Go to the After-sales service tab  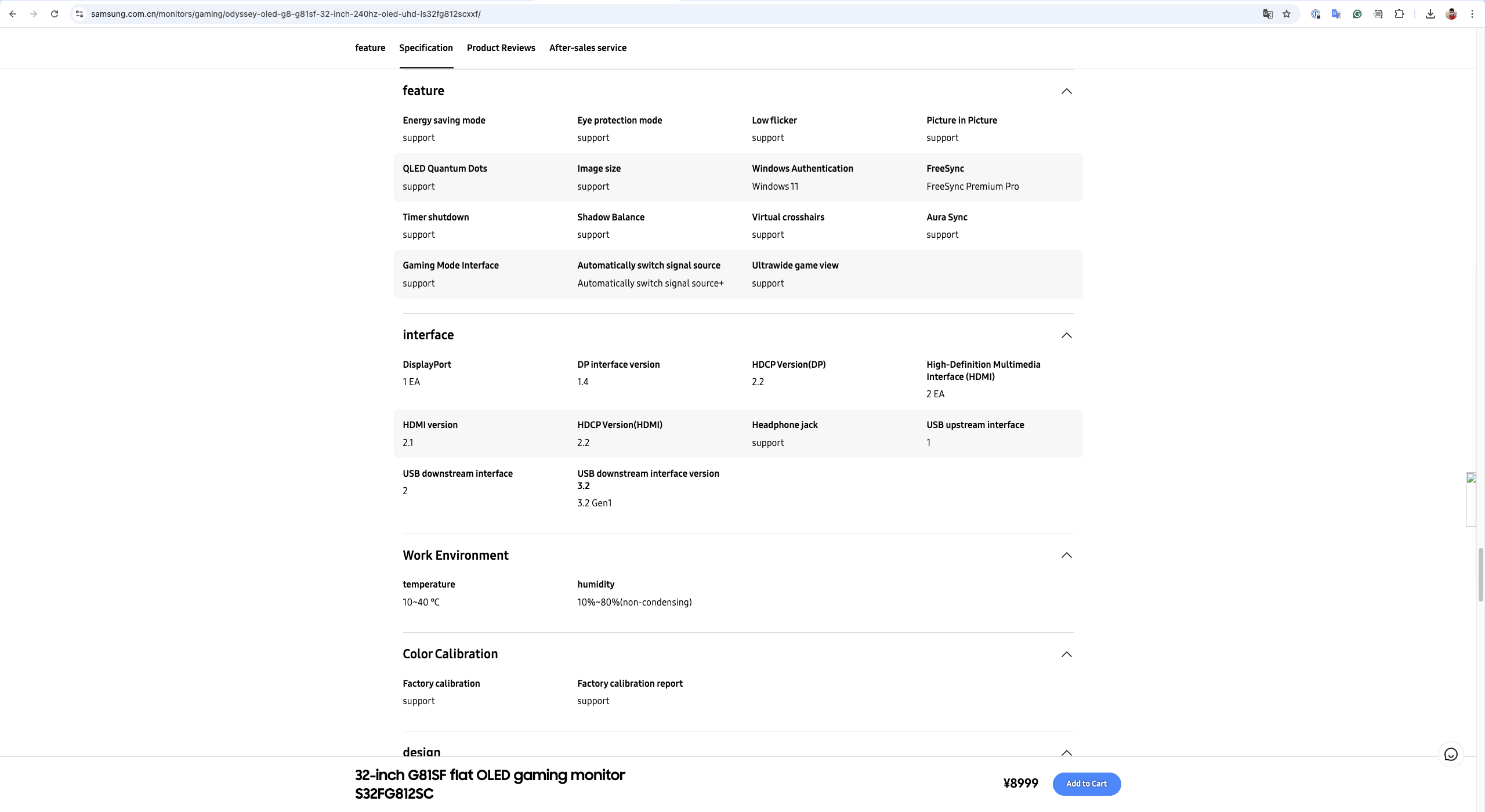pyautogui.click(x=588, y=48)
